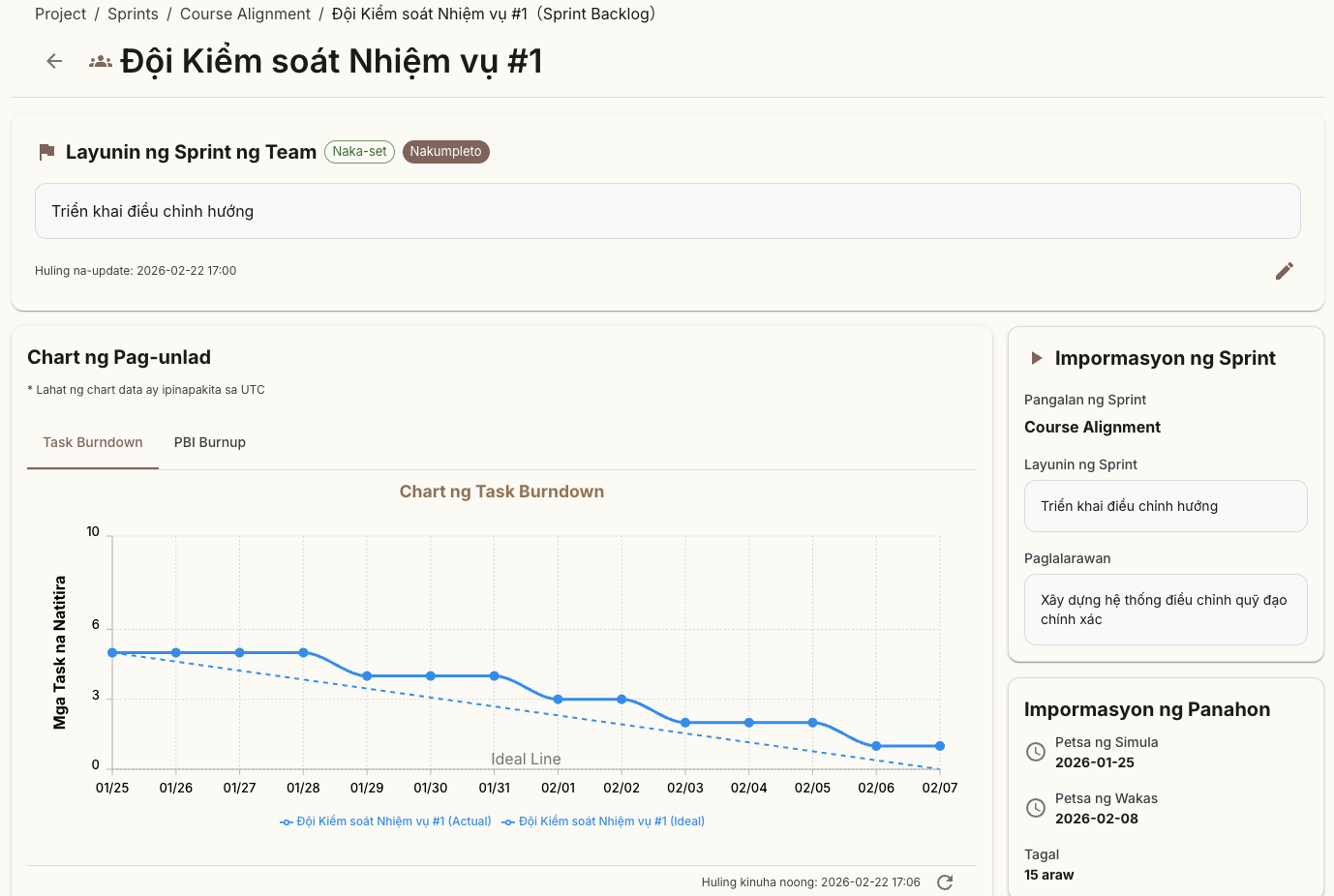Click the clock icon beside Petsa ng Wakas
The image size is (1334, 896).
coord(1036,808)
